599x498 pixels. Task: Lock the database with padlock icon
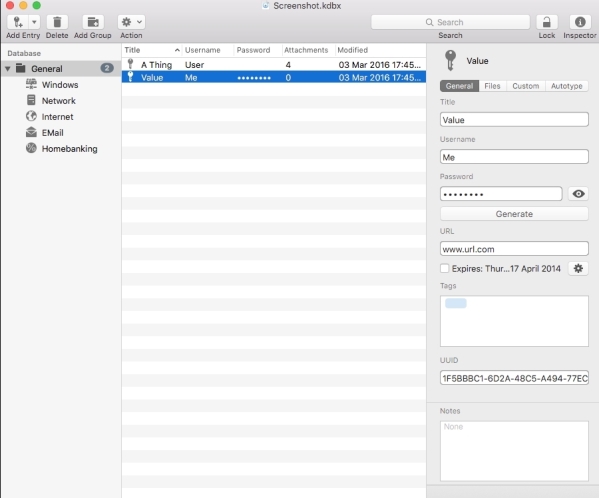547,22
